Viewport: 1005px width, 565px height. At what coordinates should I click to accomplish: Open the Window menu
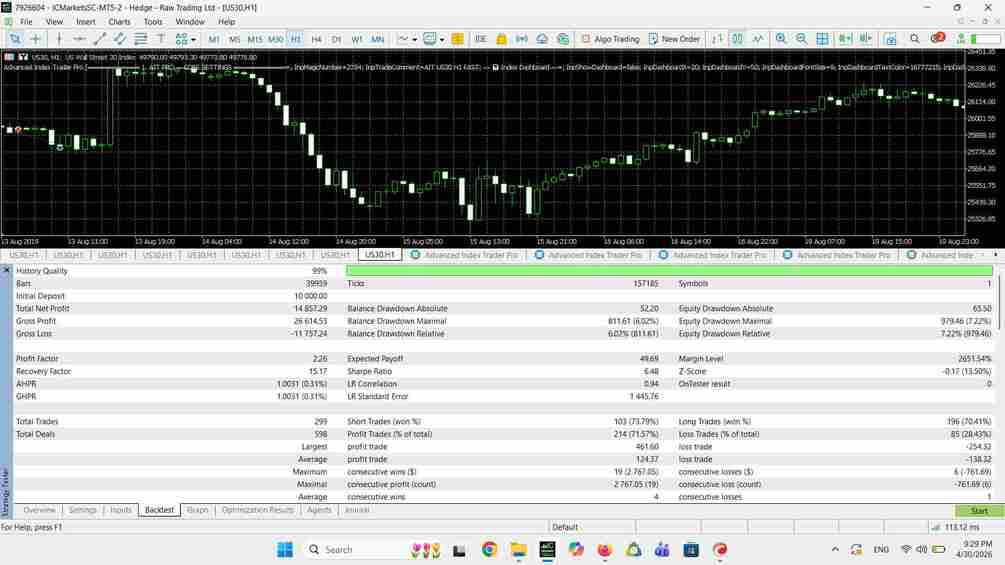point(190,22)
